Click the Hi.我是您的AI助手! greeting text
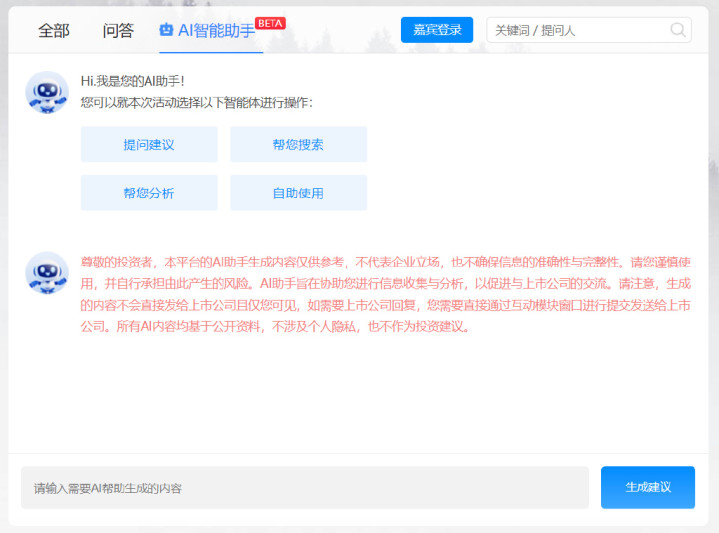Screen dimensions: 719x533 click(133, 81)
